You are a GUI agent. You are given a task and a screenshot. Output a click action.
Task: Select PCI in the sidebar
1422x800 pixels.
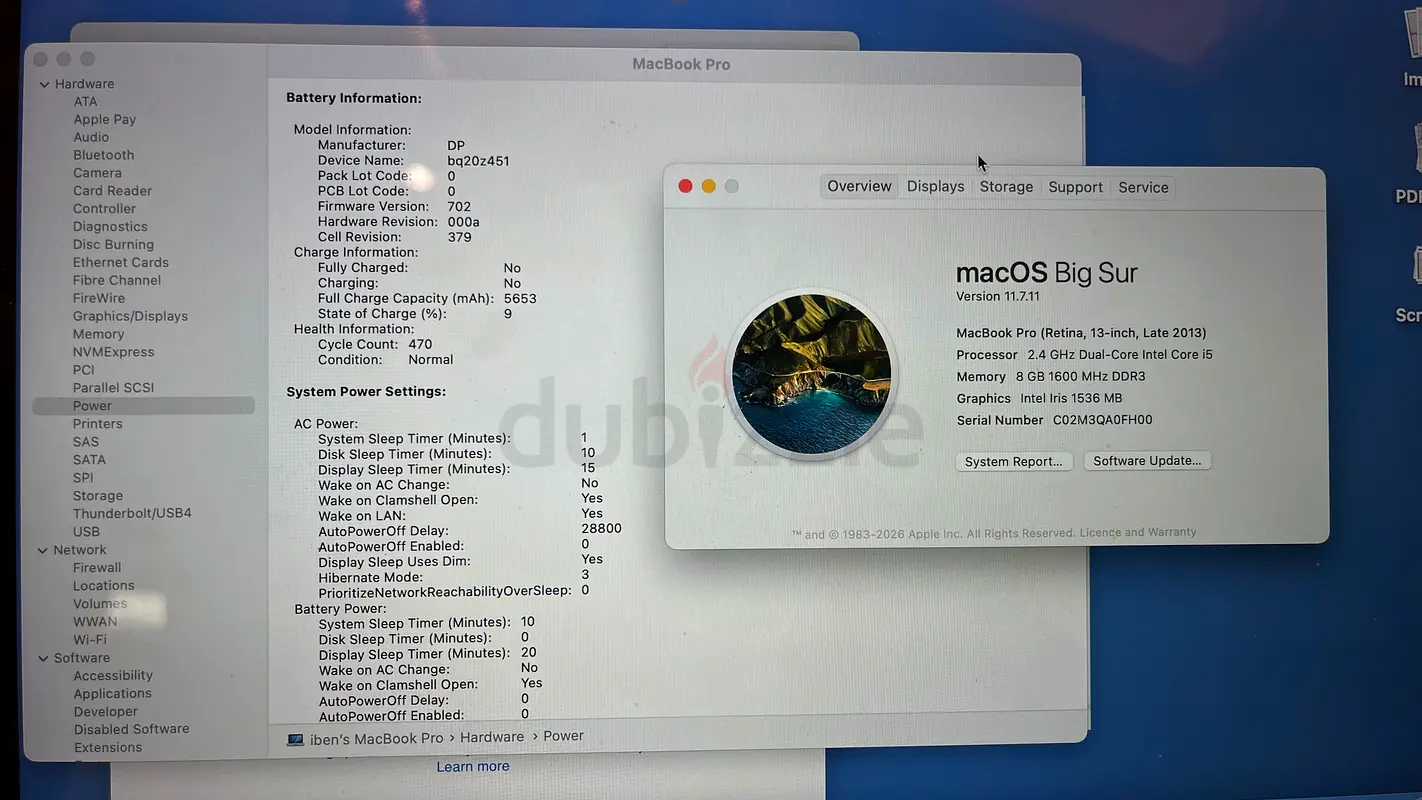tap(83, 371)
